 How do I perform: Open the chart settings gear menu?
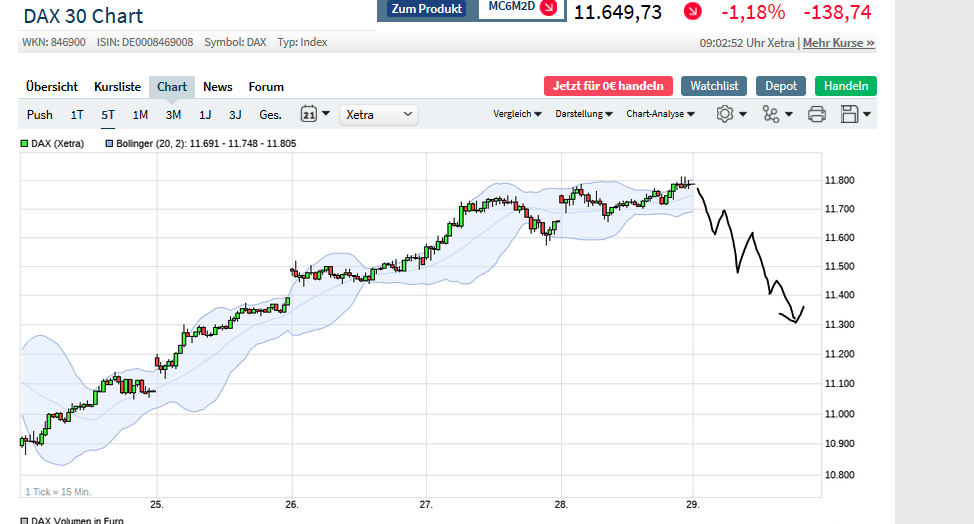click(x=731, y=114)
